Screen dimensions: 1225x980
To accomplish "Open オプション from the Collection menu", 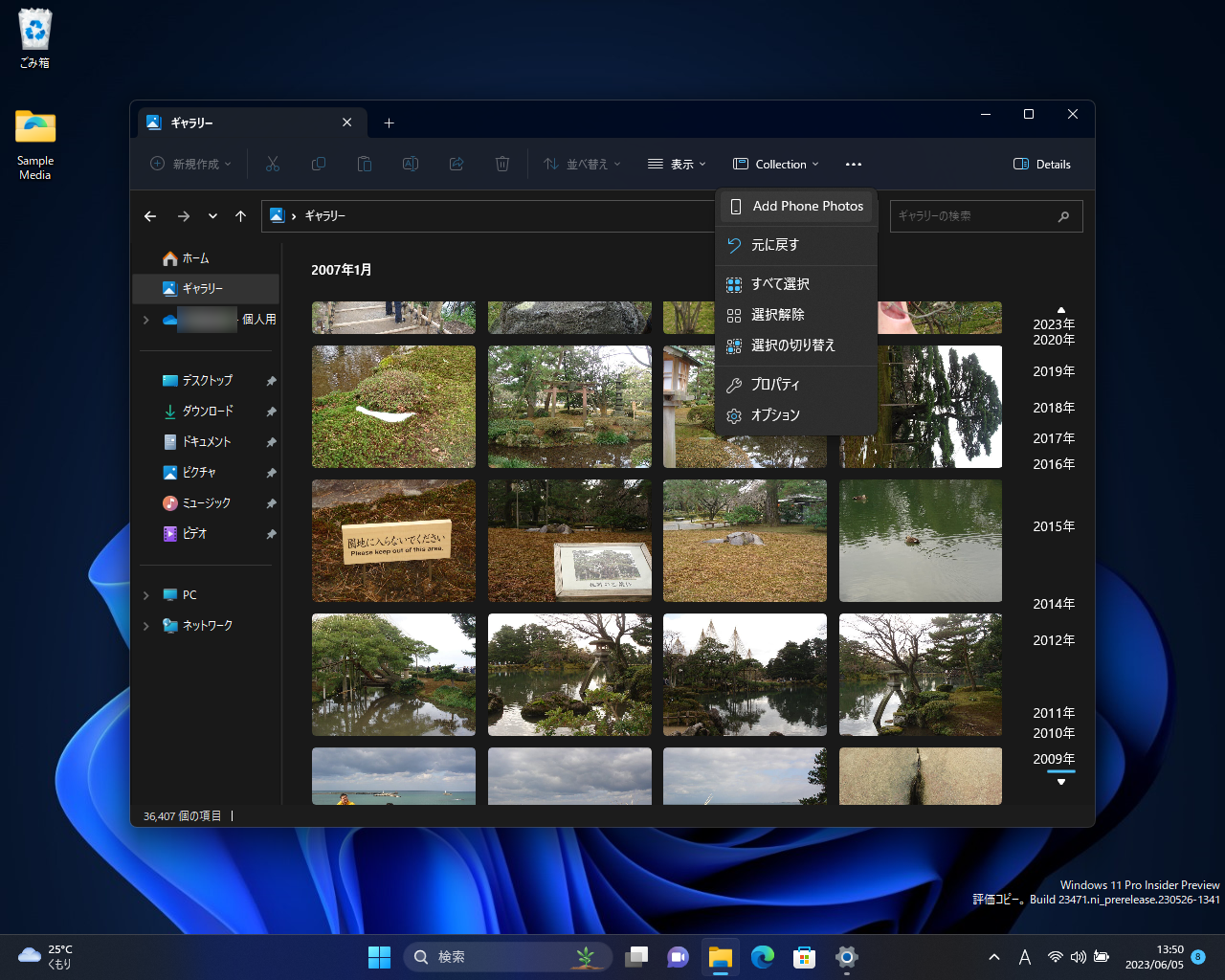I will click(x=776, y=415).
